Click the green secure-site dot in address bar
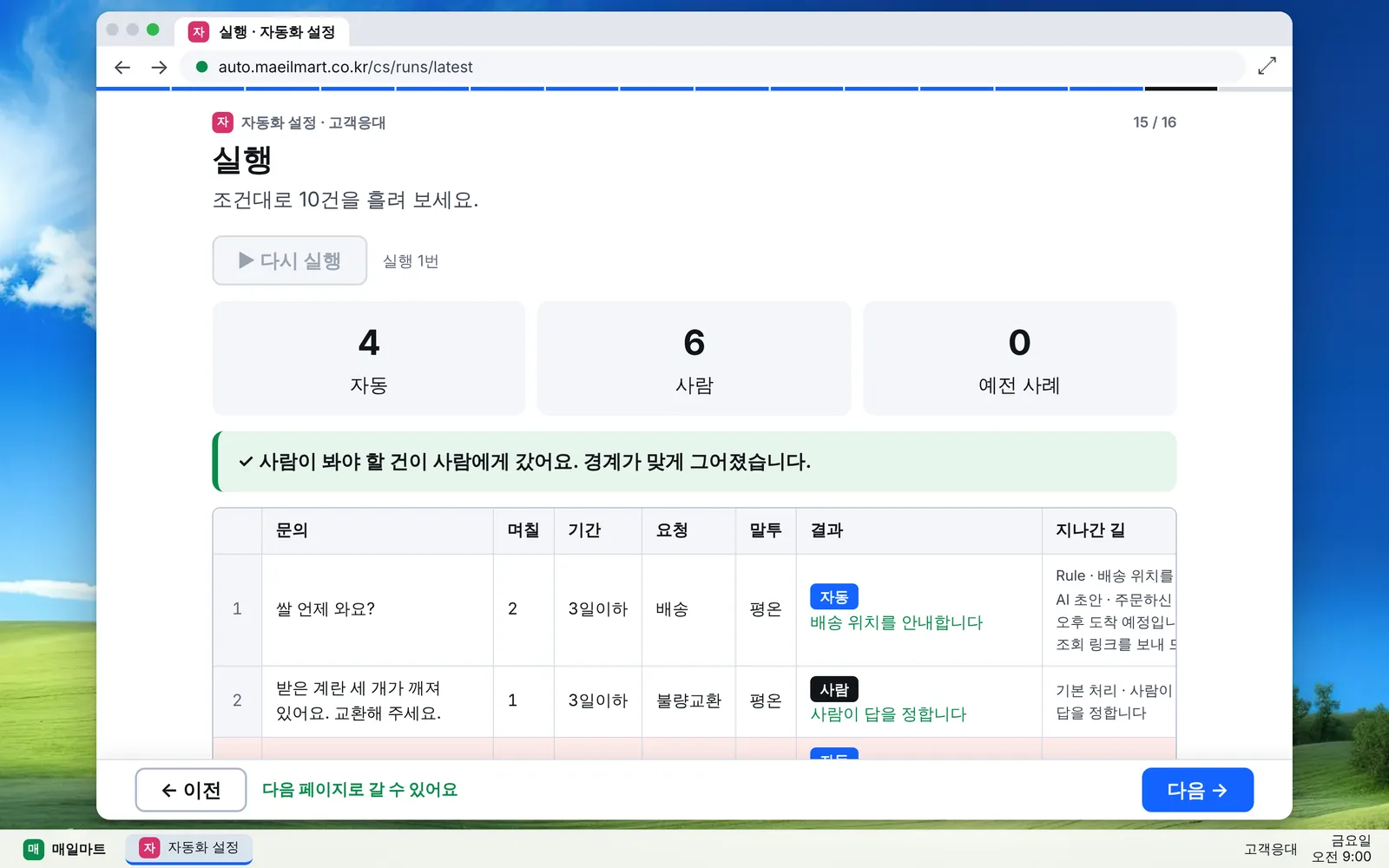This screenshot has width=1389, height=868. 201,67
